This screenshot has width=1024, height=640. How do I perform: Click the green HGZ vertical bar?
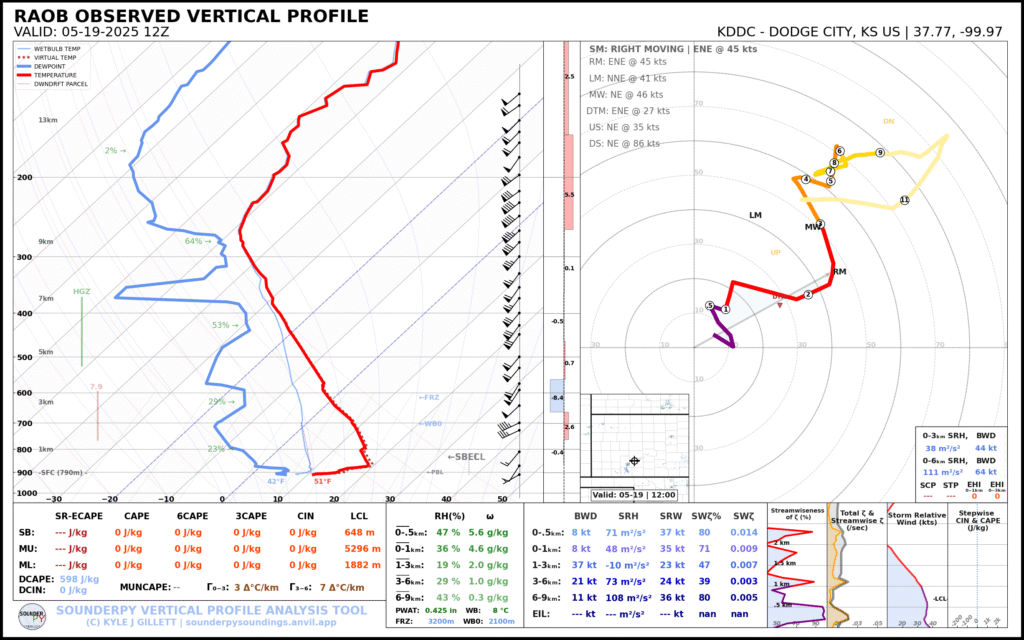click(83, 331)
